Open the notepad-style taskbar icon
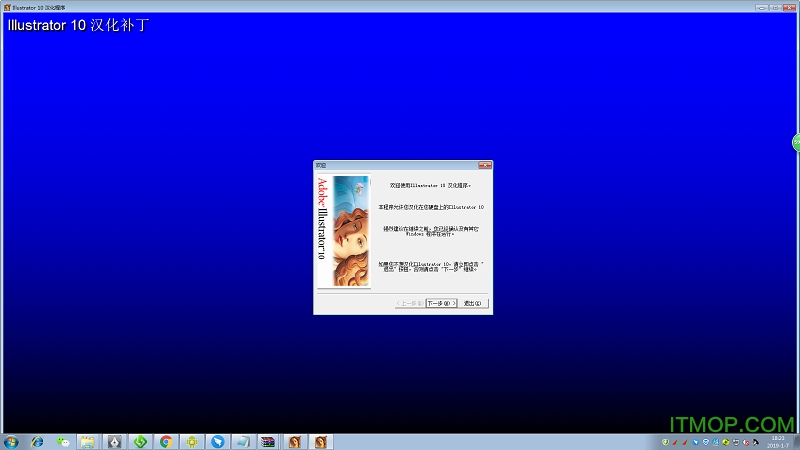This screenshot has width=800, height=450. point(243,442)
